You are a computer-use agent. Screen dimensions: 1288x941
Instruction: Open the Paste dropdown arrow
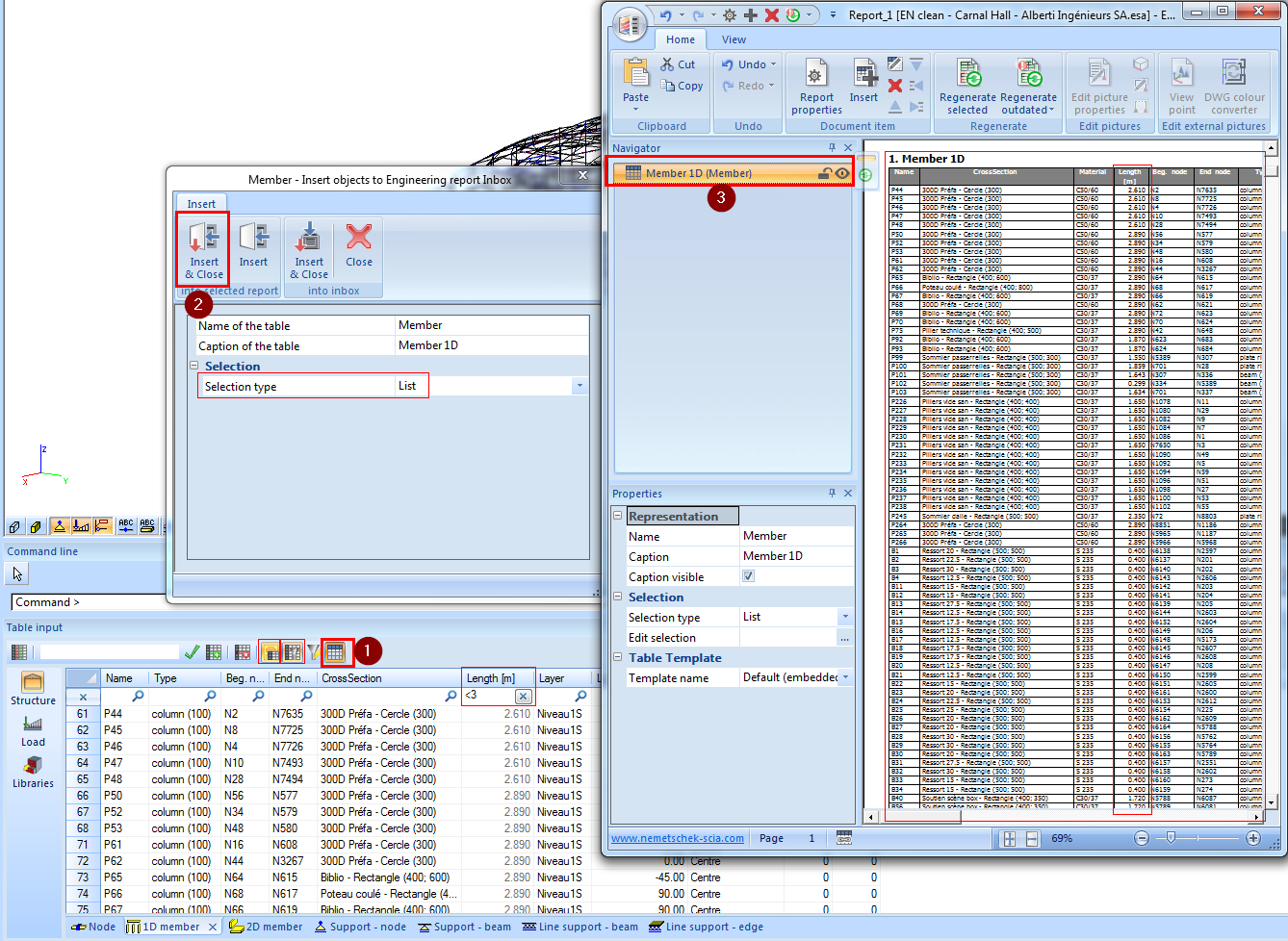click(635, 111)
